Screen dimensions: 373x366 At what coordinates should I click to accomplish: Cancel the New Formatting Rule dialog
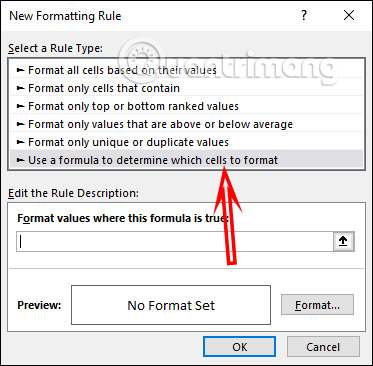tap(323, 347)
